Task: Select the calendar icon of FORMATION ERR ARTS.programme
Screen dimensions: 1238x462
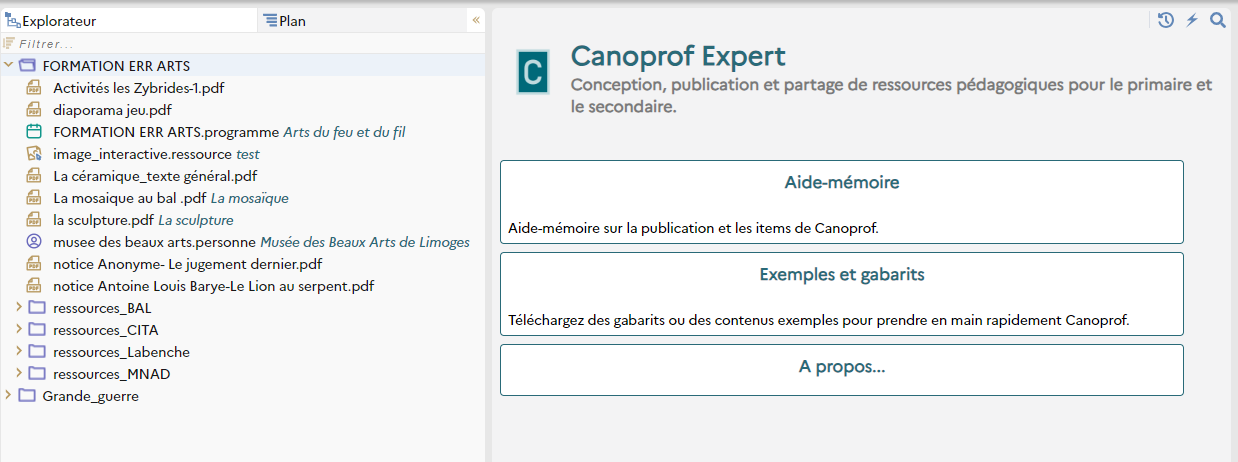Action: pyautogui.click(x=34, y=131)
